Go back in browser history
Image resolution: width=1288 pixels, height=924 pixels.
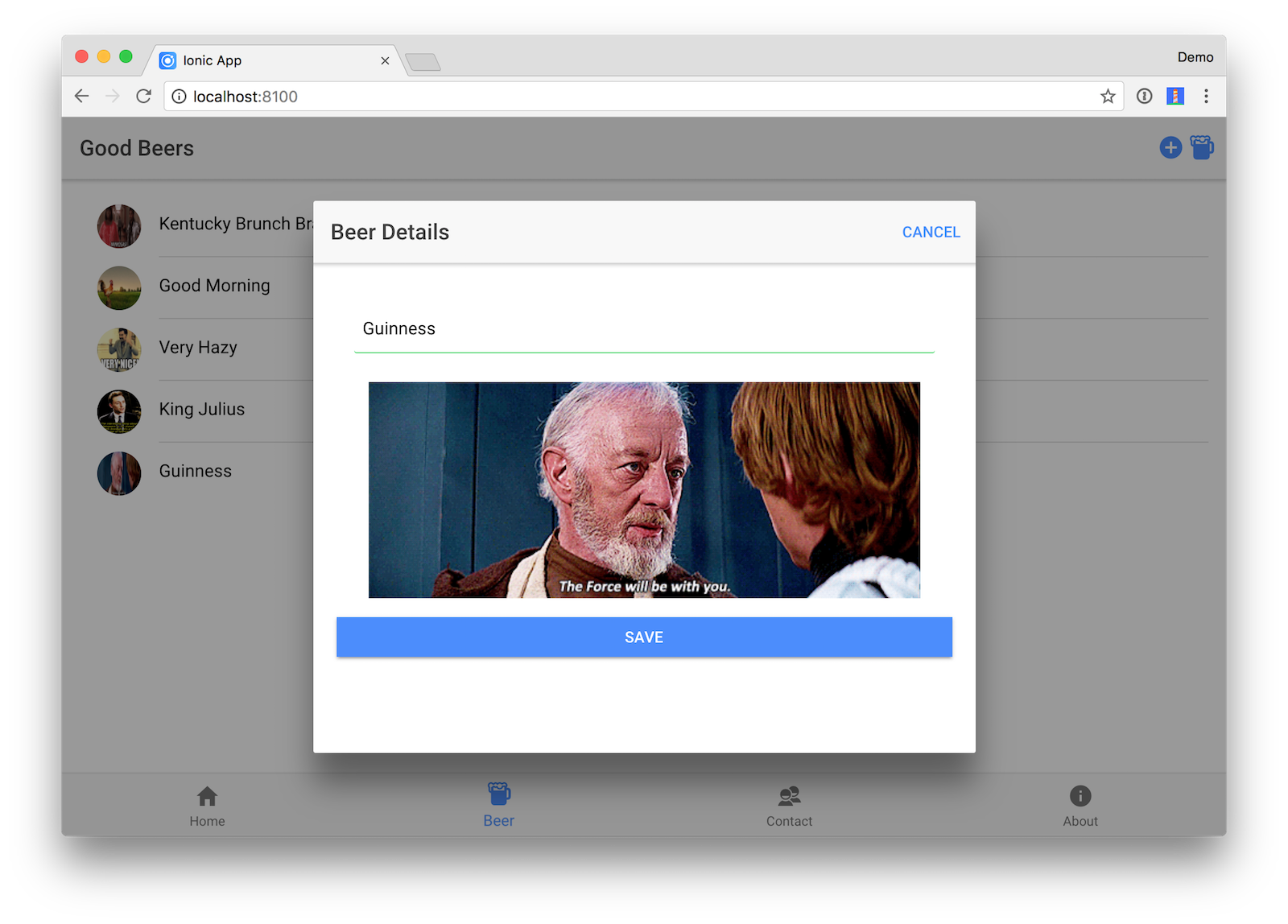pos(81,97)
